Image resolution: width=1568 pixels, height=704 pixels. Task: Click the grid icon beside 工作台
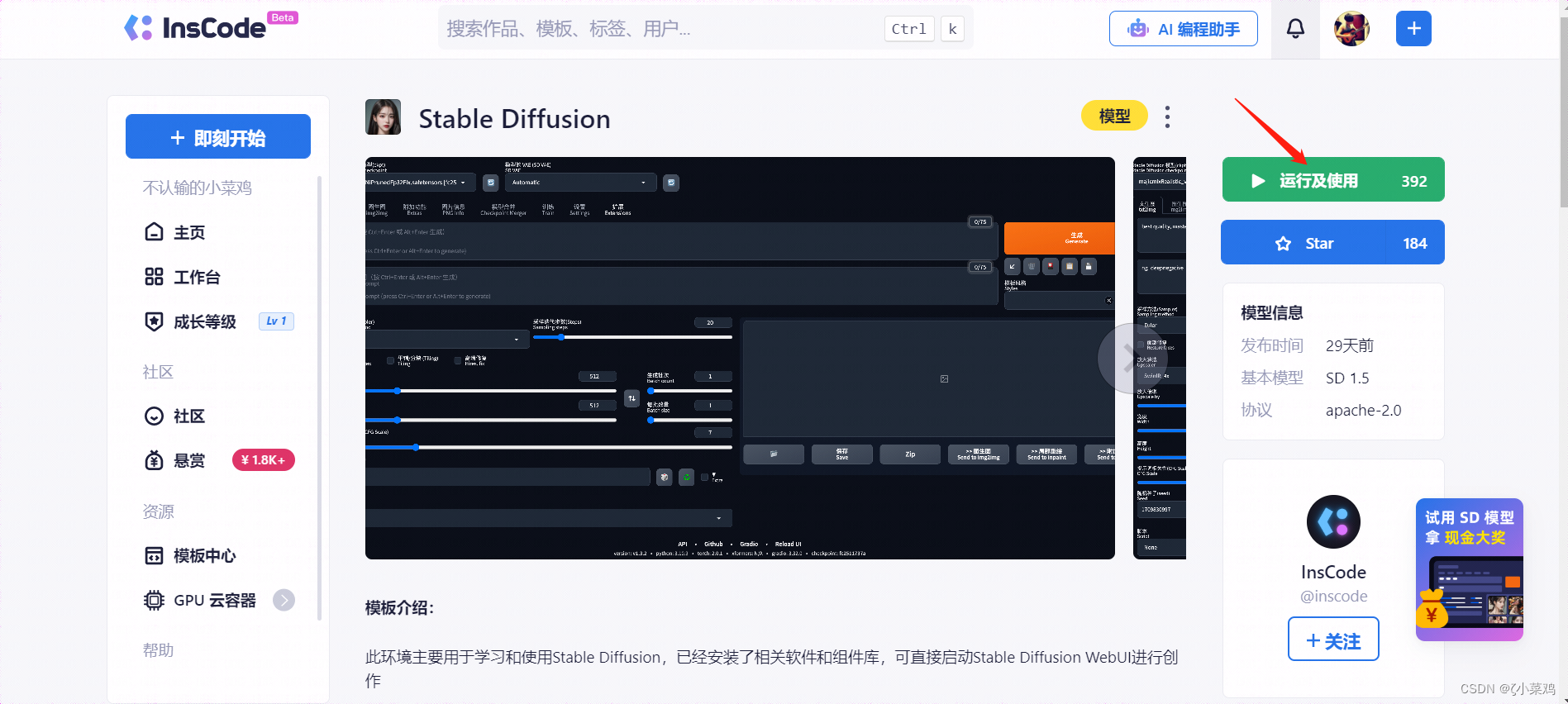tap(154, 277)
